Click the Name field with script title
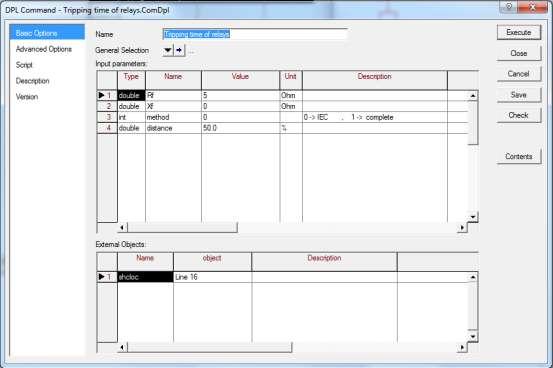 pos(255,34)
